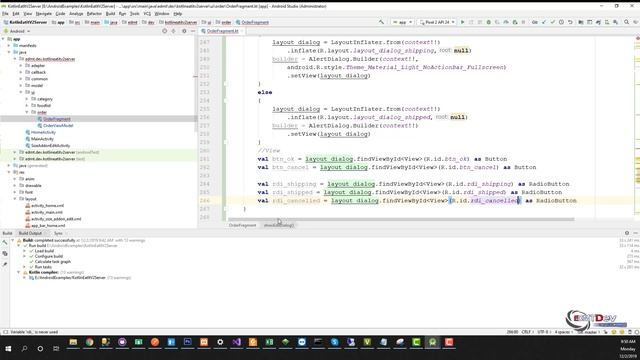Click showEditDialog breadcrumb below editor
The image size is (640, 360).
coord(279,225)
